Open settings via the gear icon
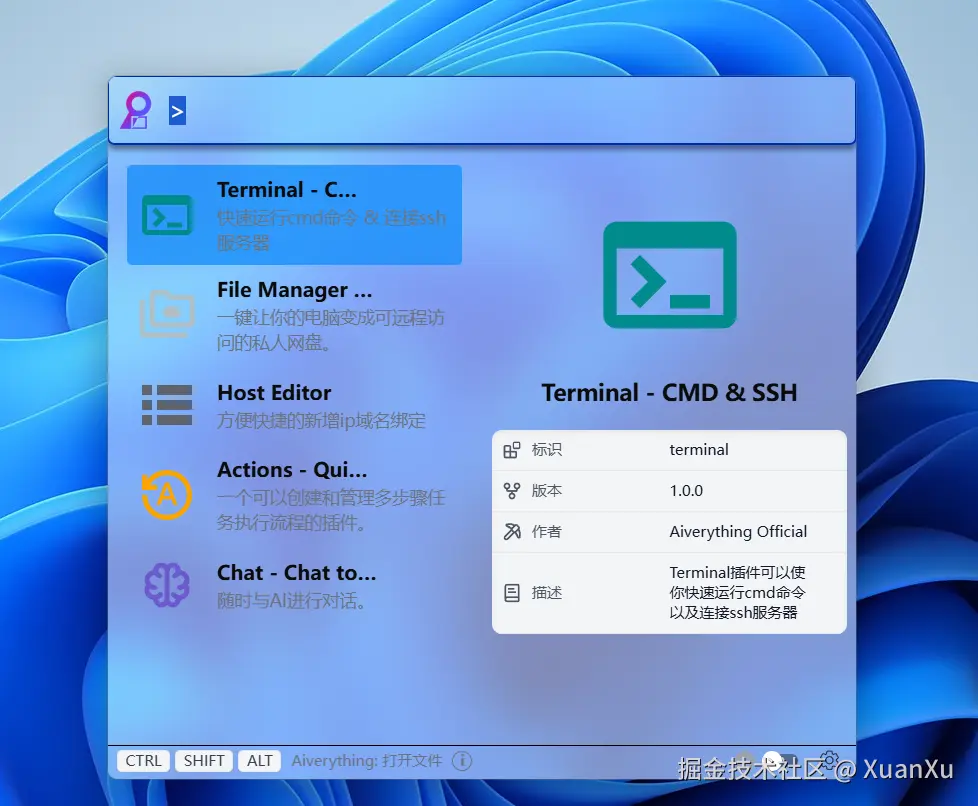The height and width of the screenshot is (806, 978). click(x=828, y=760)
